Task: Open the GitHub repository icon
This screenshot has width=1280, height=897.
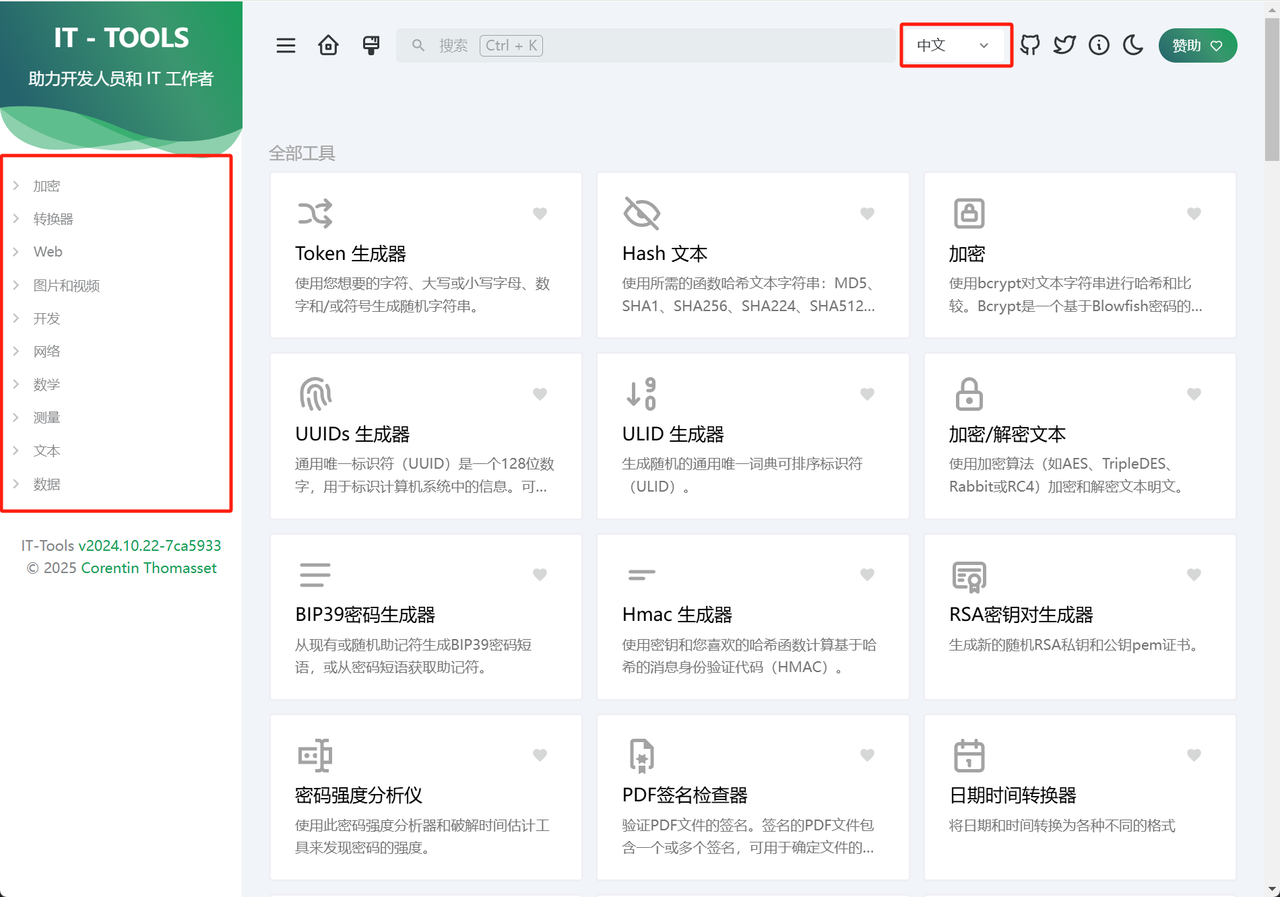Action: (x=1030, y=45)
